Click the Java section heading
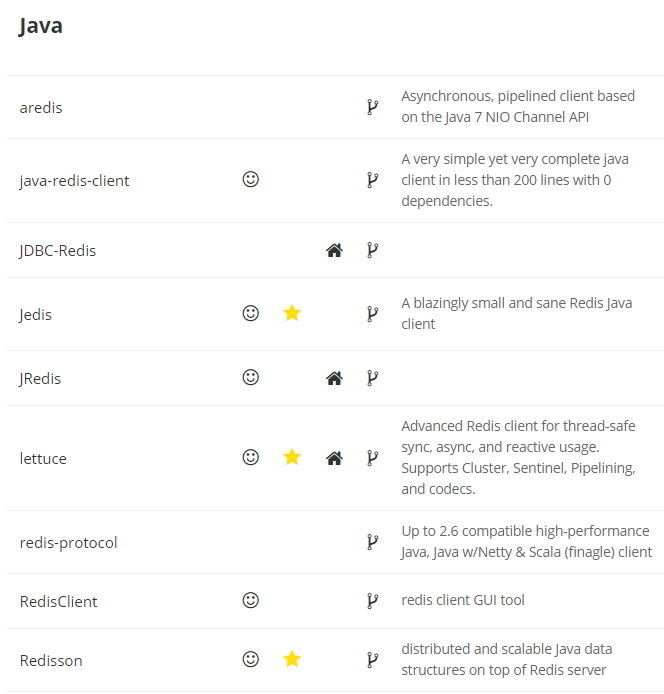The image size is (664, 694). pyautogui.click(x=41, y=26)
